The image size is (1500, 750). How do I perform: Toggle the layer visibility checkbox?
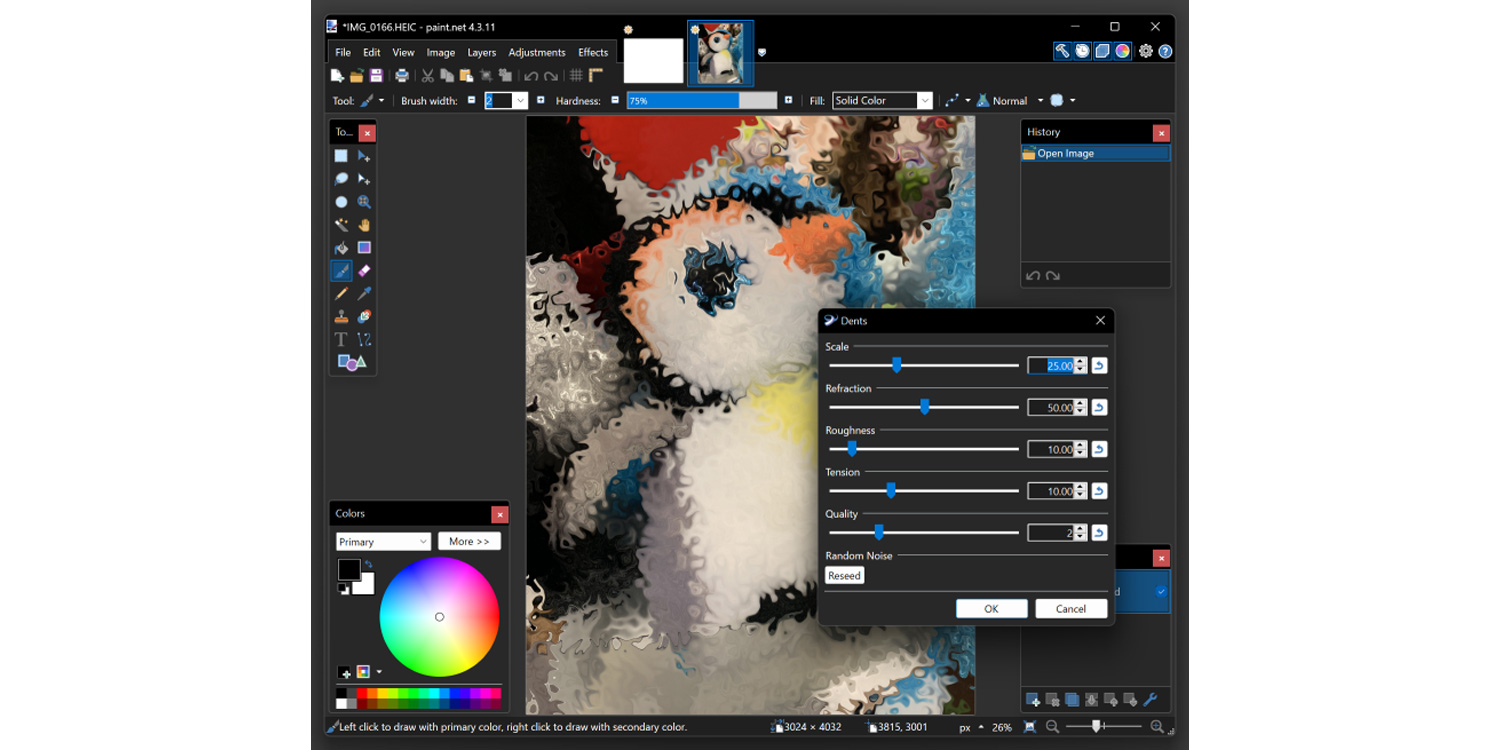[x=1161, y=592]
